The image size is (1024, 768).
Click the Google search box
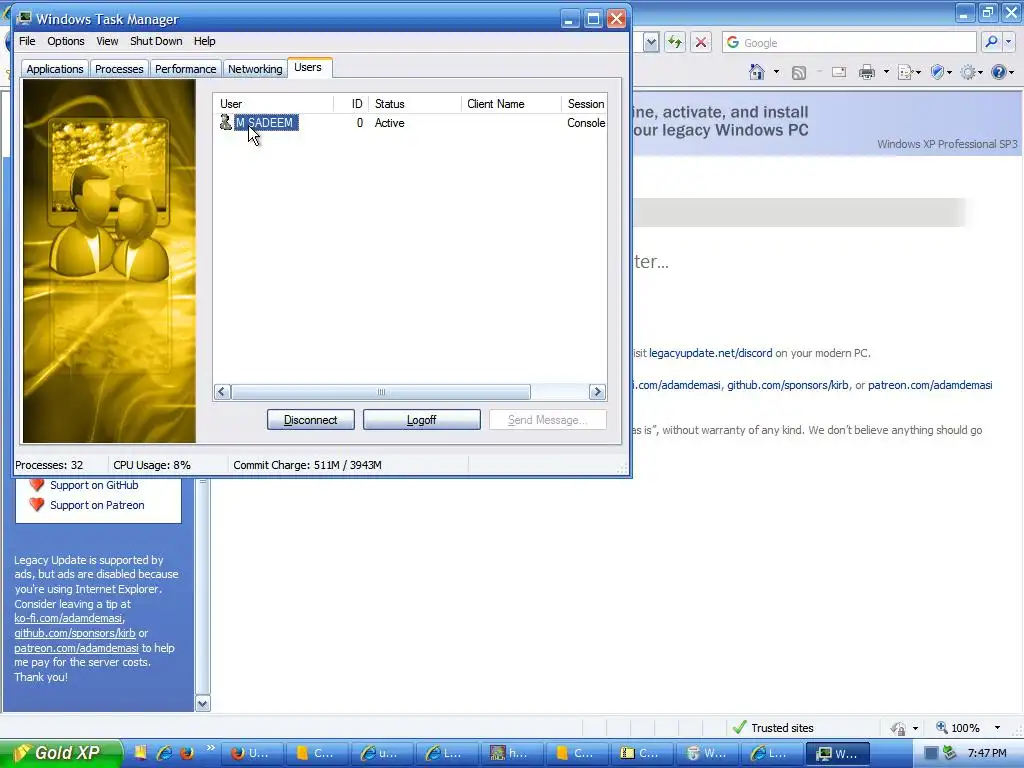coord(849,42)
